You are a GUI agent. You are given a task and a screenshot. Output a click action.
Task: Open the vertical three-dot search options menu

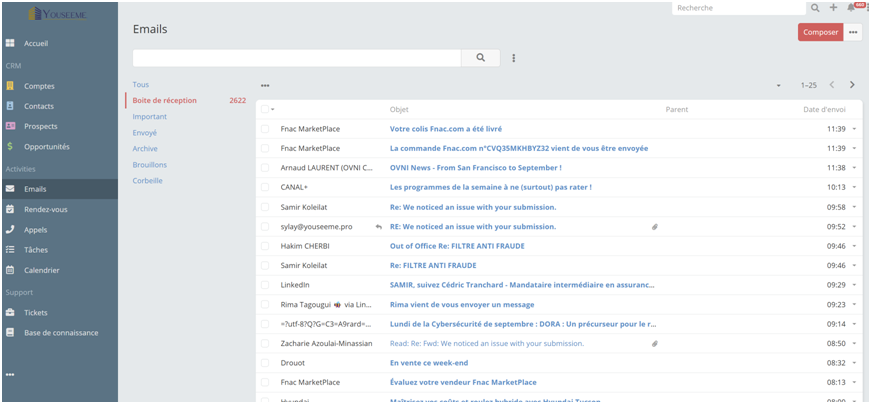(x=514, y=58)
